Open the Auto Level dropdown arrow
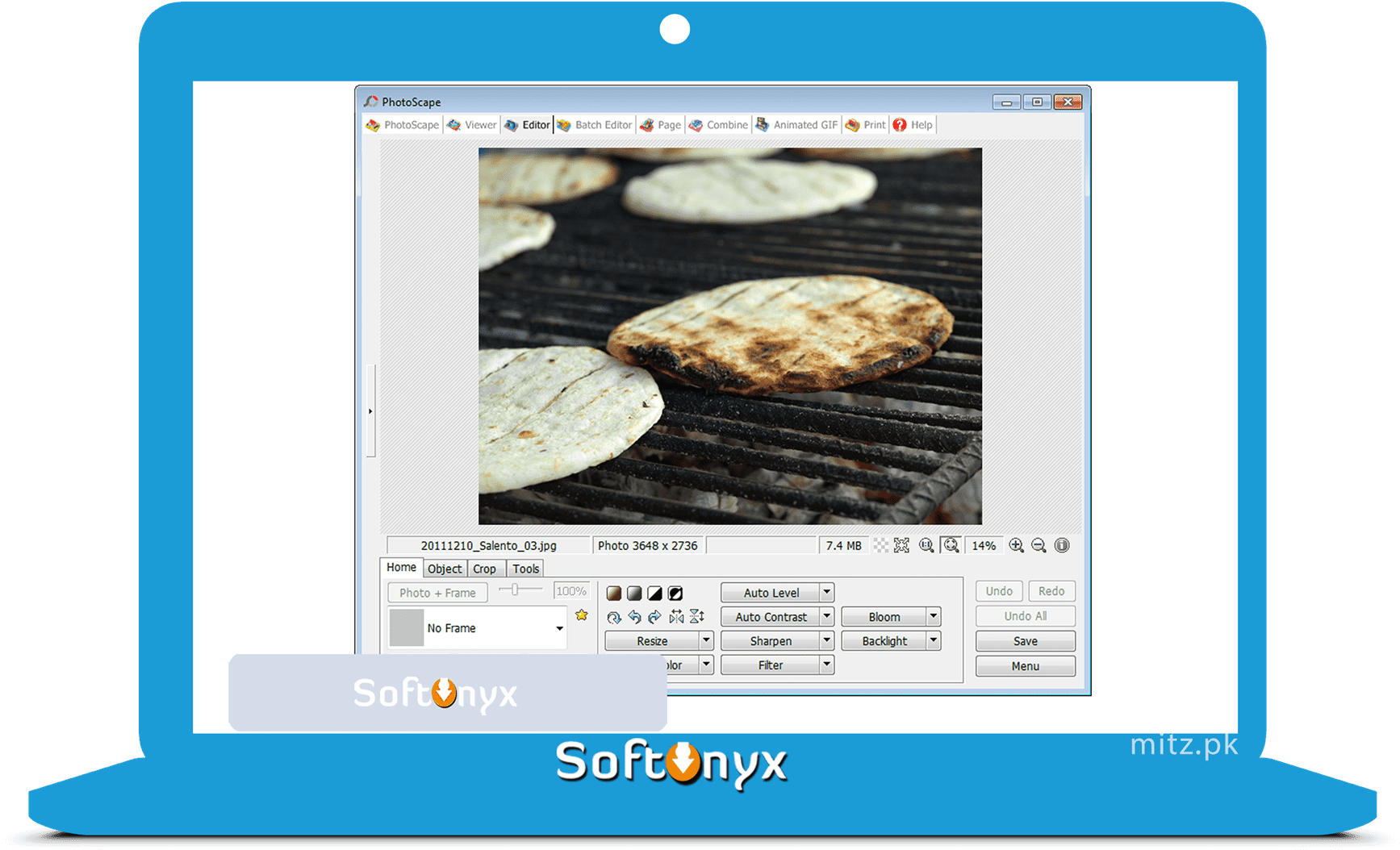The image size is (1400, 850). [x=827, y=593]
